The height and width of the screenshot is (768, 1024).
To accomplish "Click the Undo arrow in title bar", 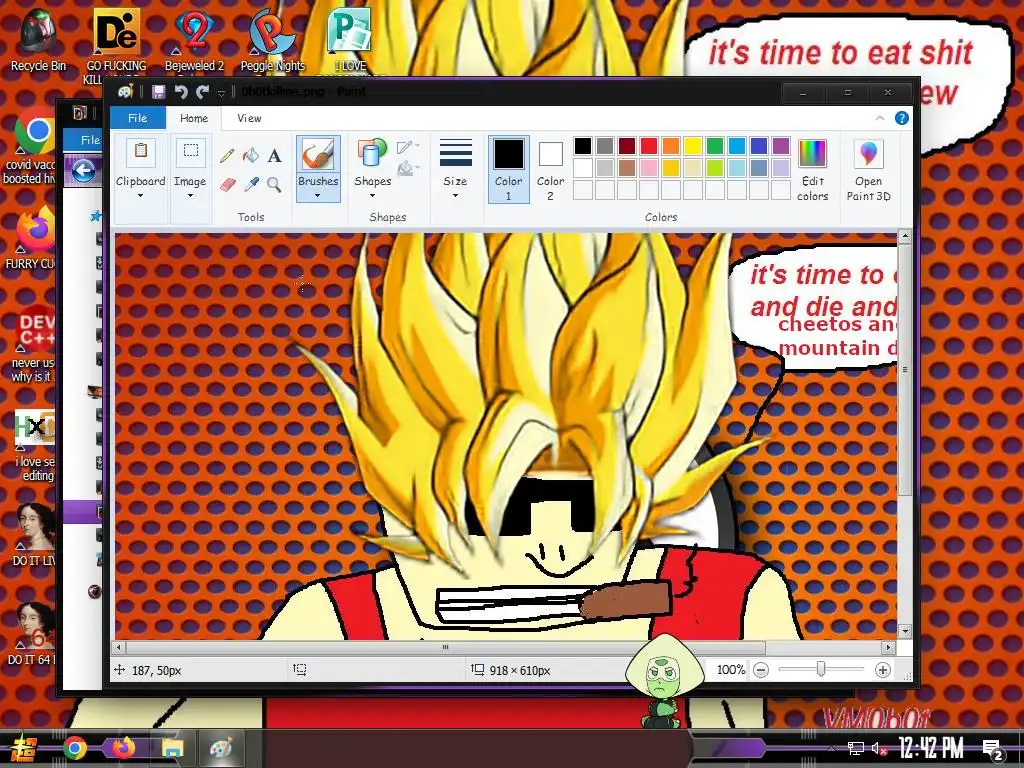I will pos(181,92).
